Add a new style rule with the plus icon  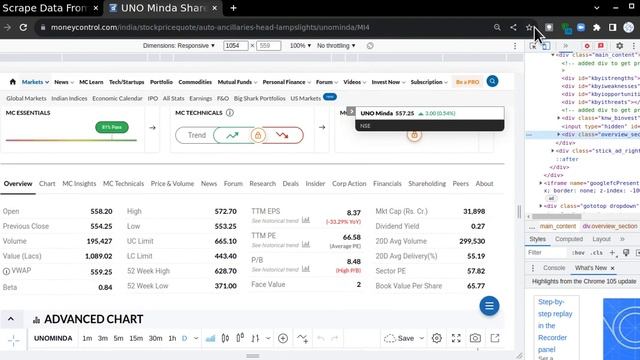pyautogui.click(x=612, y=253)
